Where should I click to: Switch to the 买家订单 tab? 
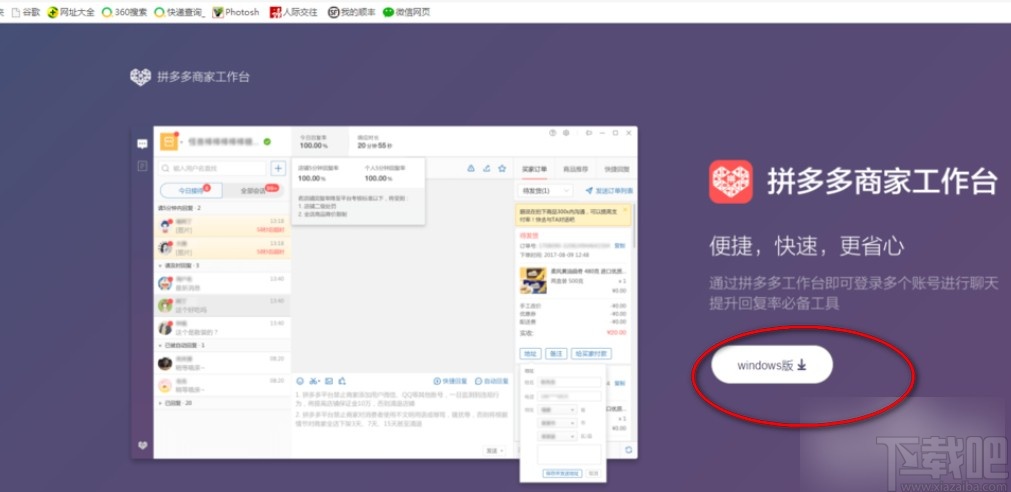[x=535, y=169]
